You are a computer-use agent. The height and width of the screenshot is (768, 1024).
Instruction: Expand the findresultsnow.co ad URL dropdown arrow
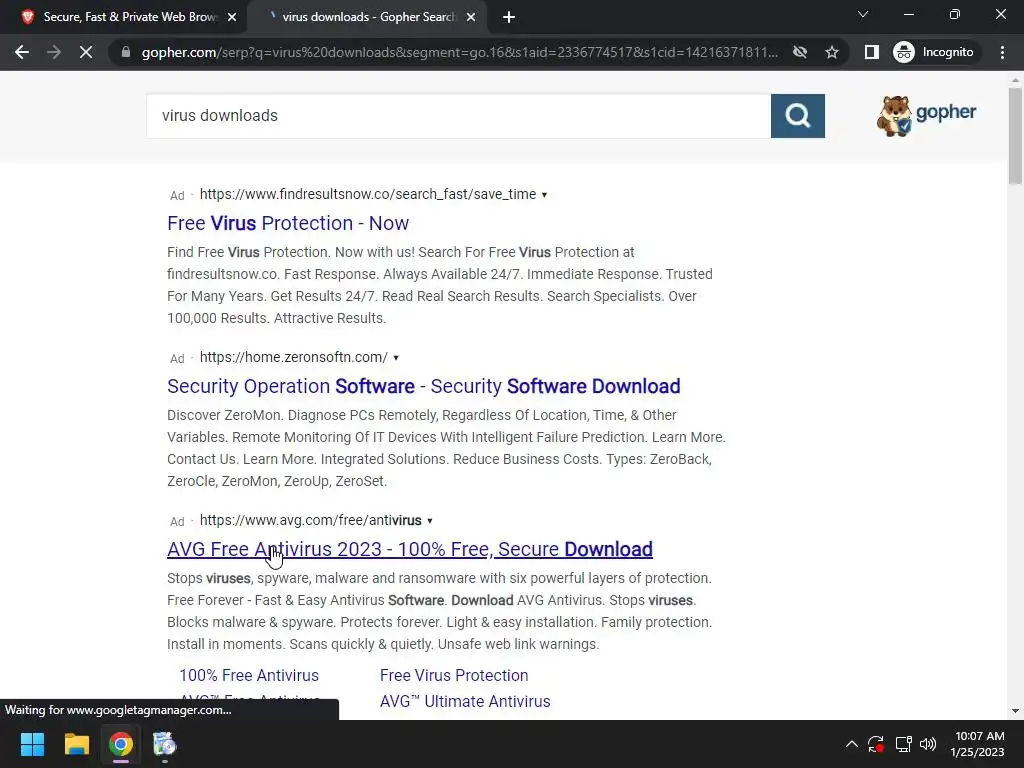tap(544, 195)
